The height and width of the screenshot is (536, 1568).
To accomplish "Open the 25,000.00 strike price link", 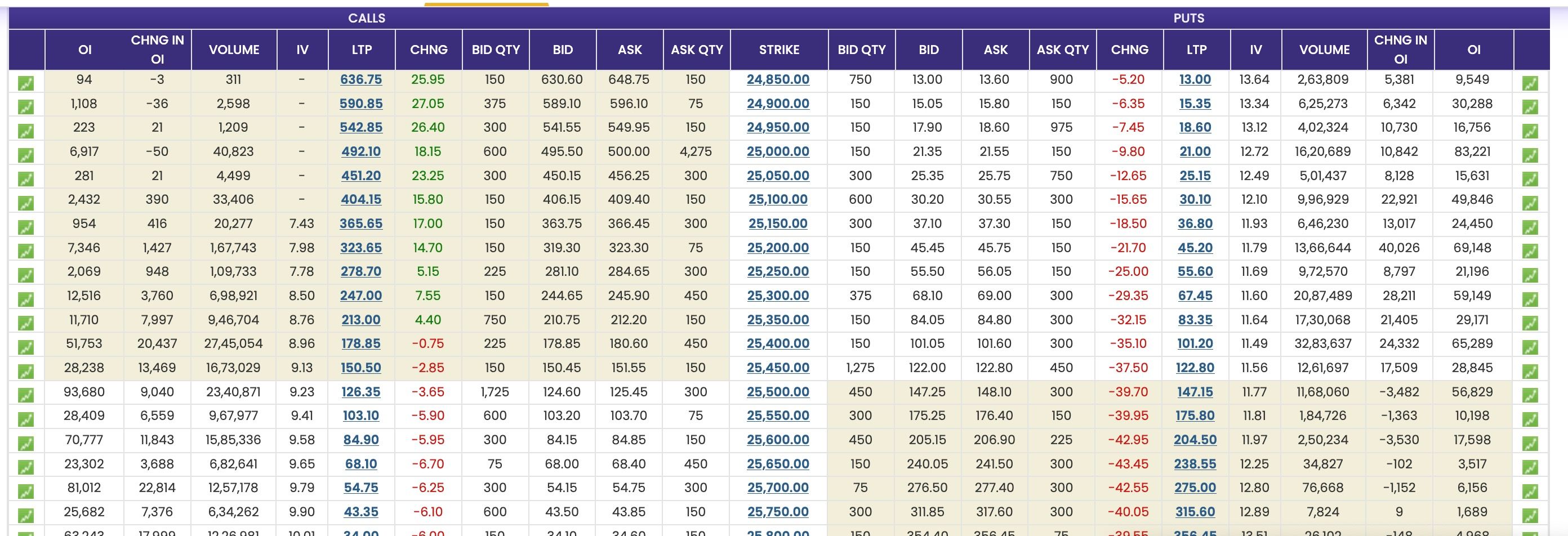I will pos(778,151).
